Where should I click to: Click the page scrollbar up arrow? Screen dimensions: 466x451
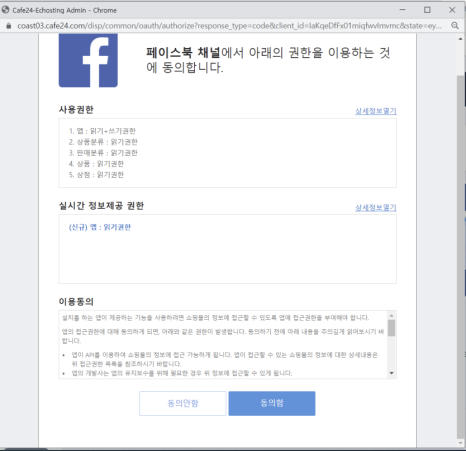click(461, 38)
